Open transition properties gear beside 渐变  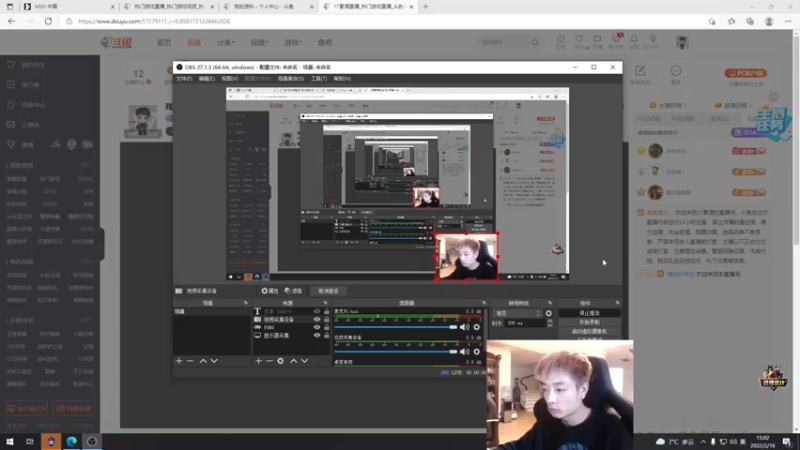point(548,313)
